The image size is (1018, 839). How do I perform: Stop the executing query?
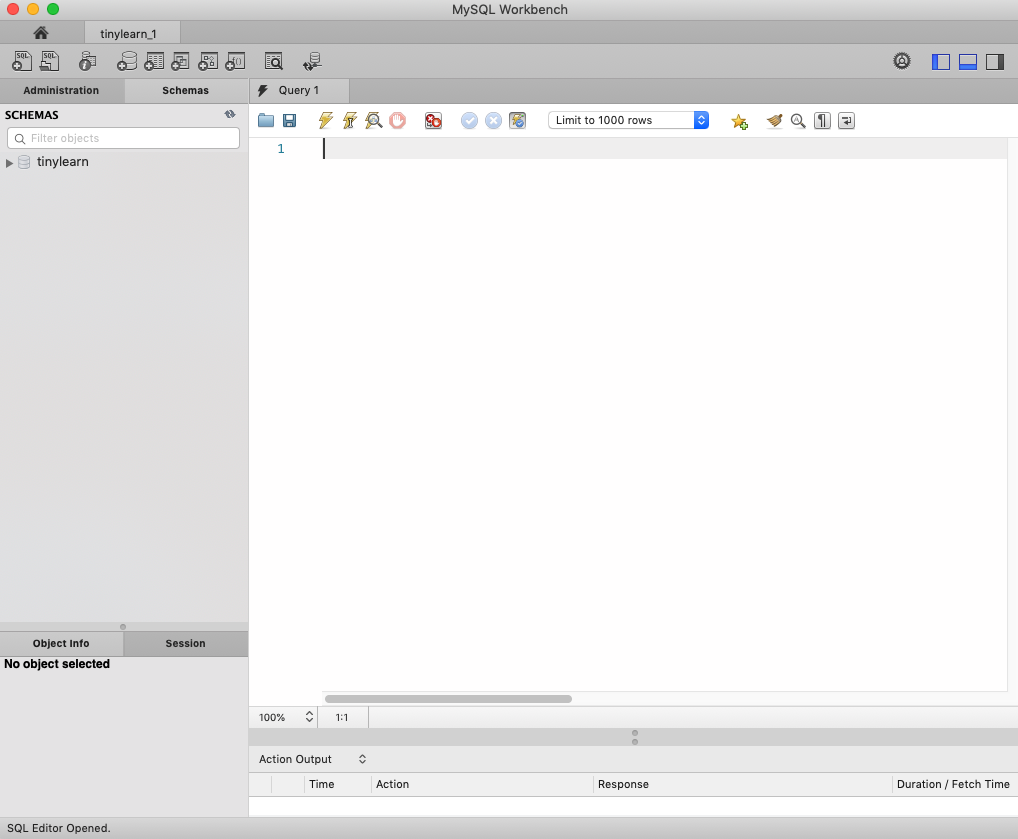pos(397,120)
